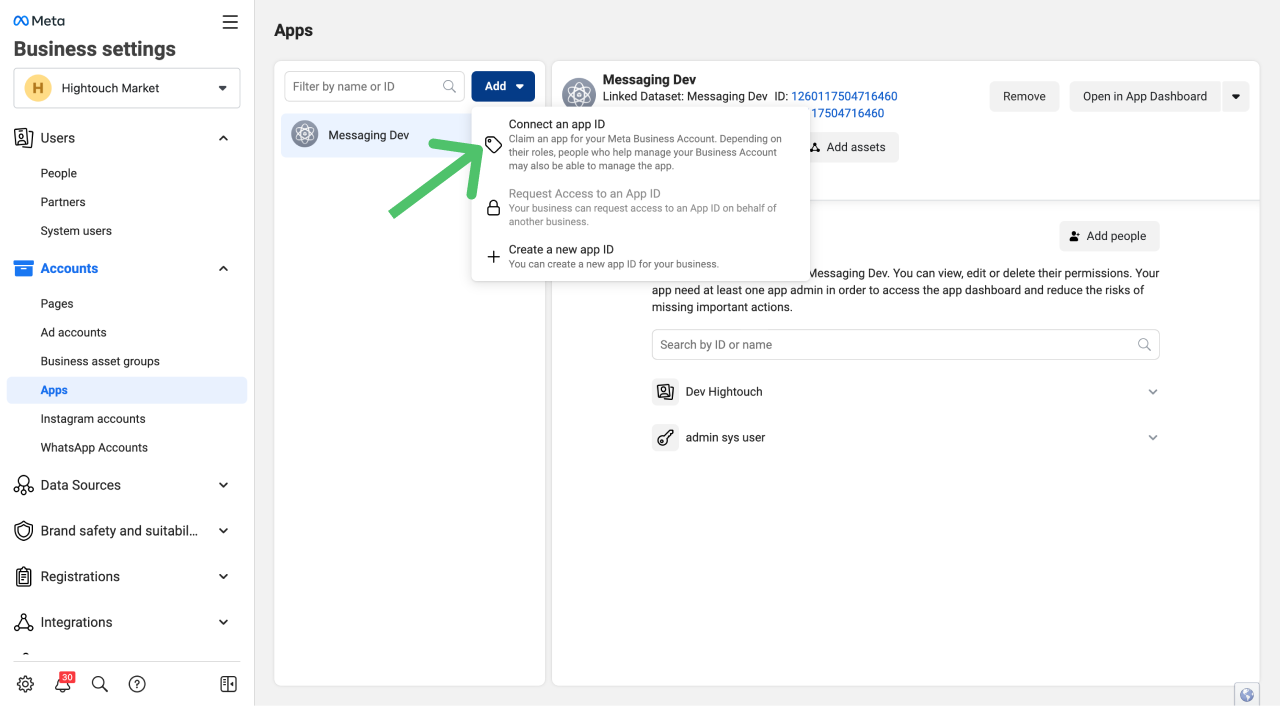Viewport: 1280px width, 706px height.
Task: Open the help question mark icon
Action: click(x=138, y=684)
